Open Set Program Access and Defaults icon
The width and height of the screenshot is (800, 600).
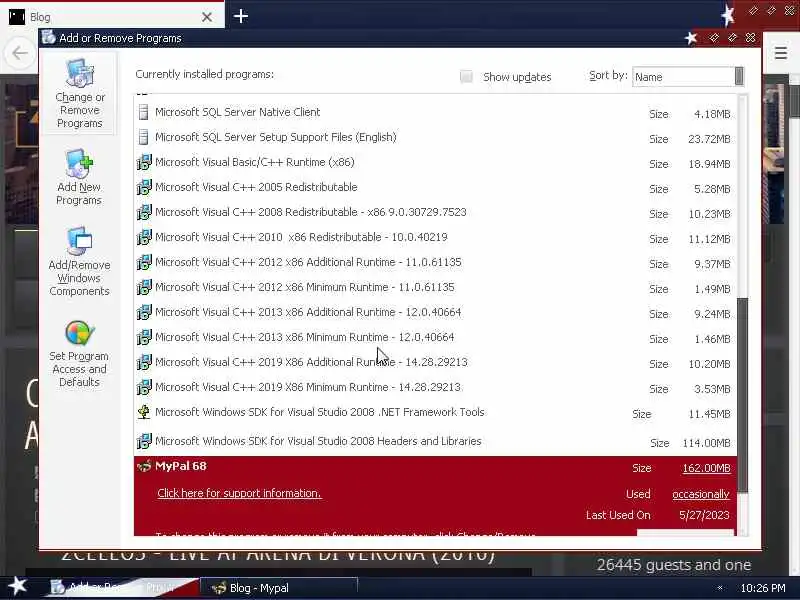80,333
